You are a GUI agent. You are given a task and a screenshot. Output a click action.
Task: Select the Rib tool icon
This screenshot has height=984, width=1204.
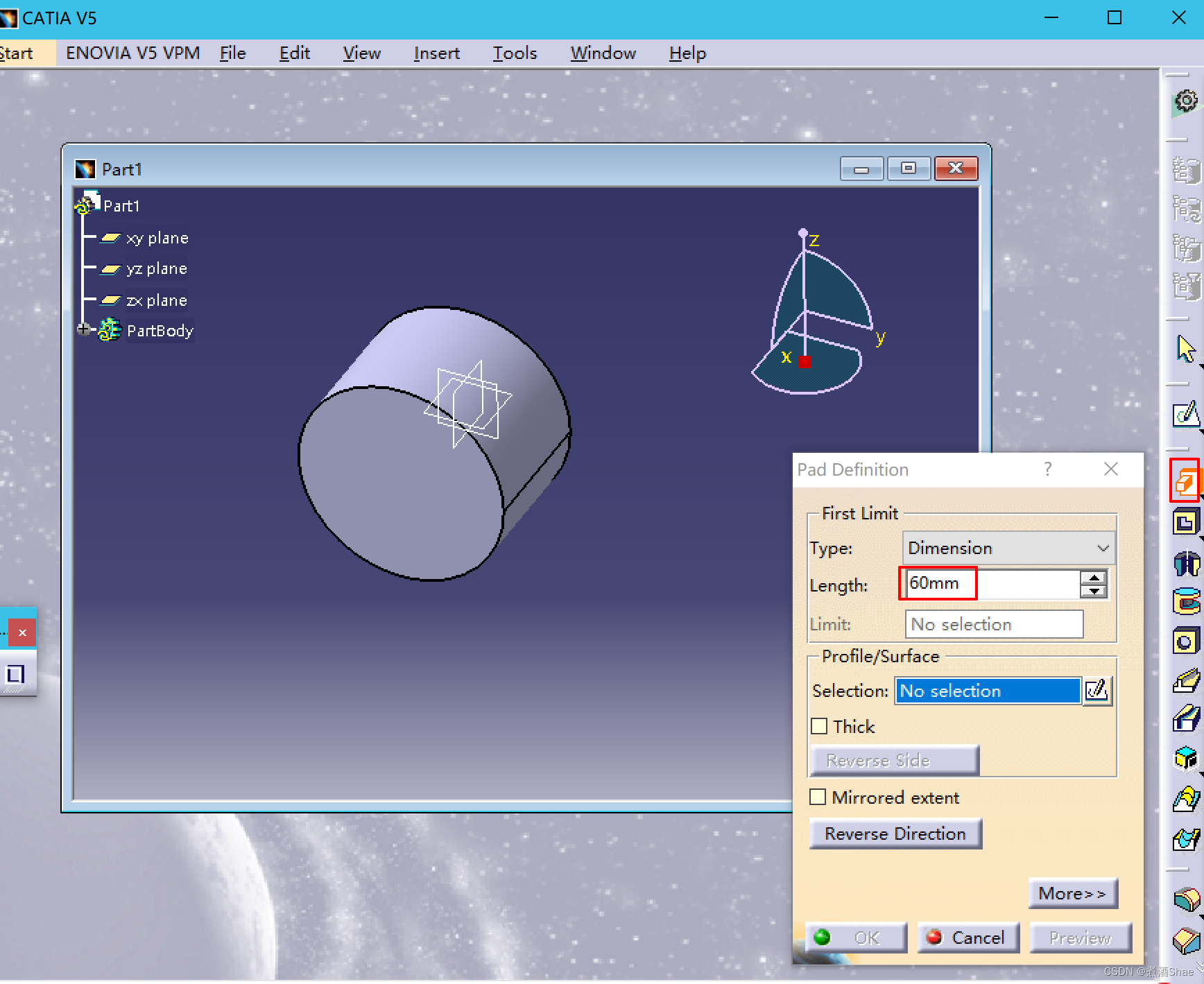1186,681
